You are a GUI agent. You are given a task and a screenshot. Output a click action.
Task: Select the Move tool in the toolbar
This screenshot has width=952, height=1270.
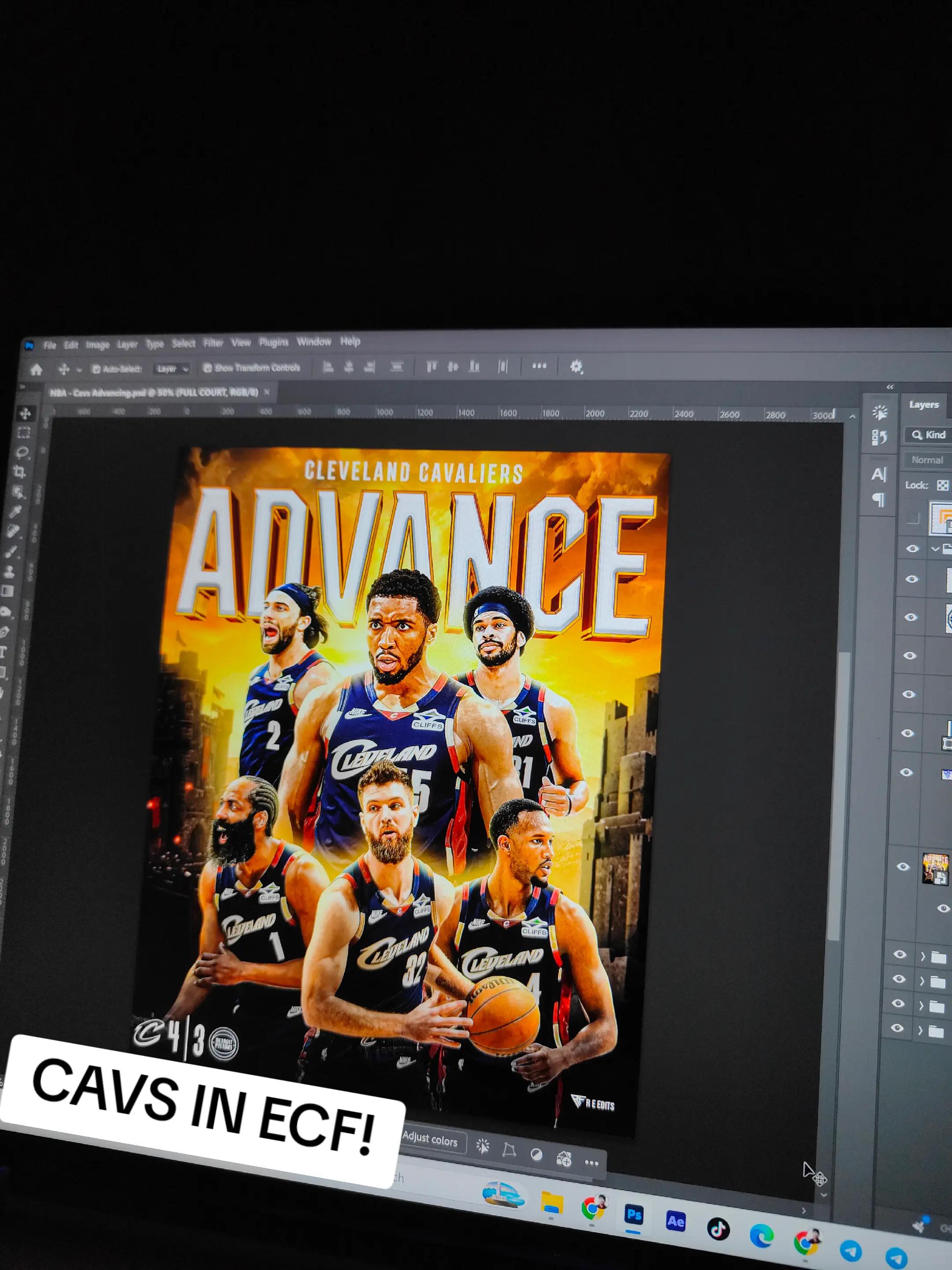(25, 413)
